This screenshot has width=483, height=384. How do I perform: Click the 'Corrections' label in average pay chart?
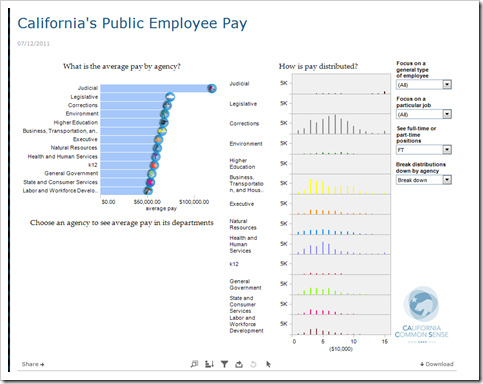click(x=83, y=105)
